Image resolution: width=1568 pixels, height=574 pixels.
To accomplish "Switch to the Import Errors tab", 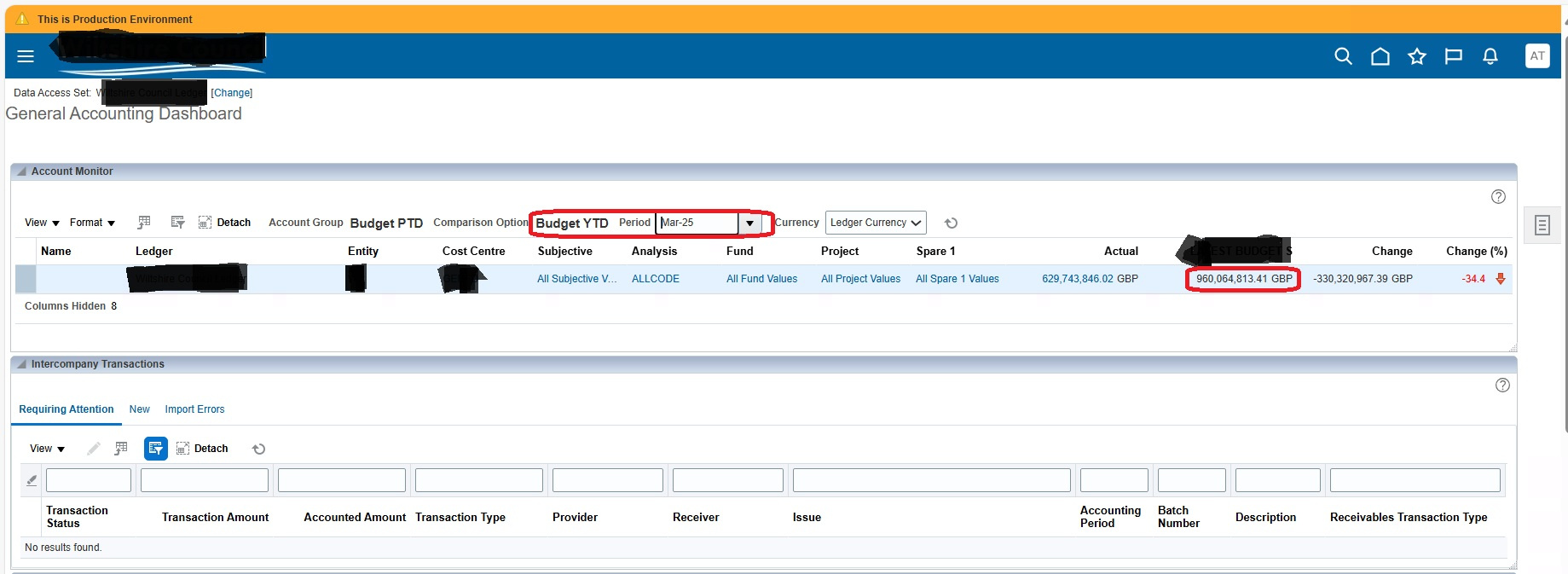I will point(194,409).
